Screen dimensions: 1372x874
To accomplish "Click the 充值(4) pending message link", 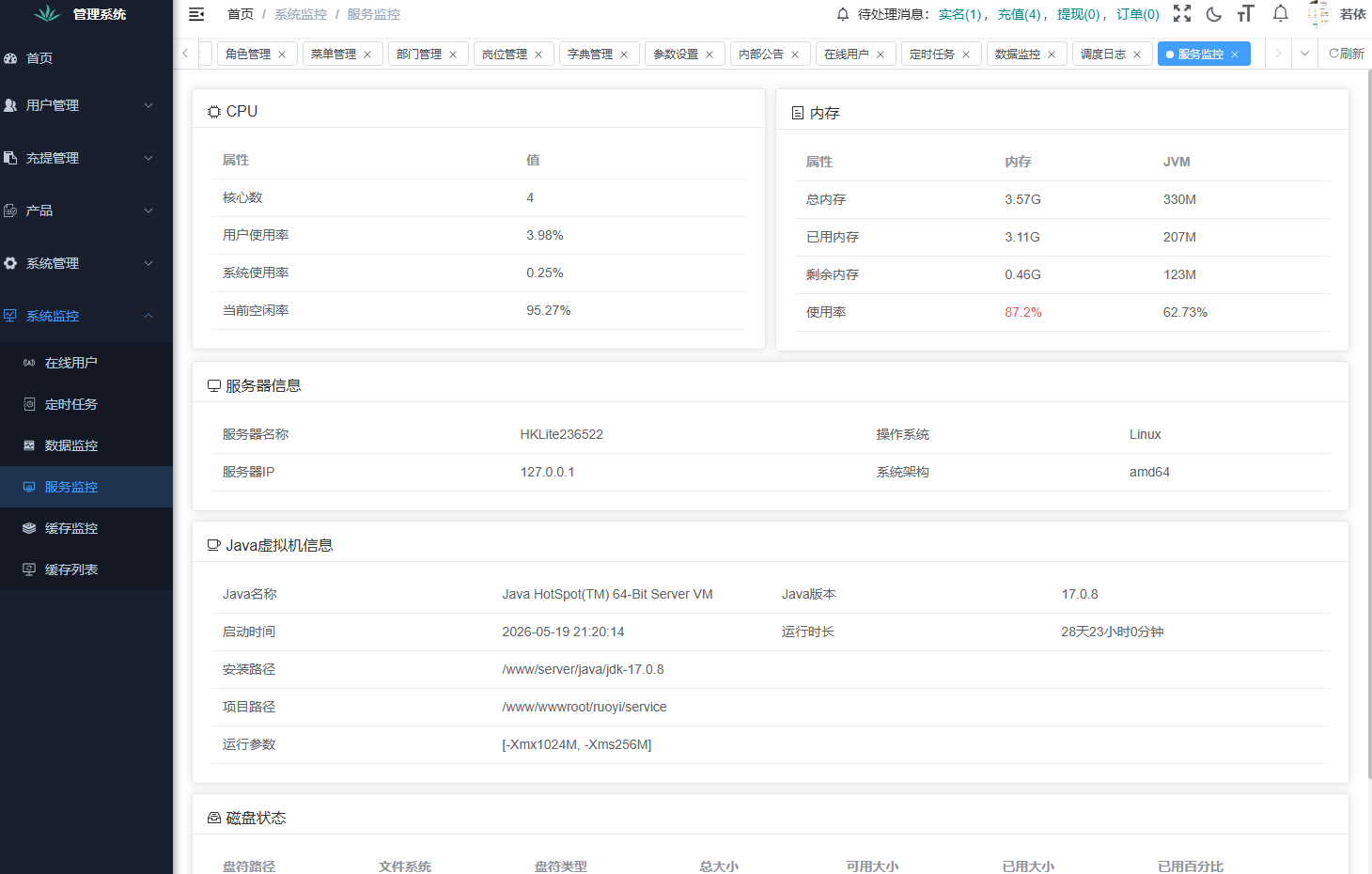I will (x=1020, y=14).
